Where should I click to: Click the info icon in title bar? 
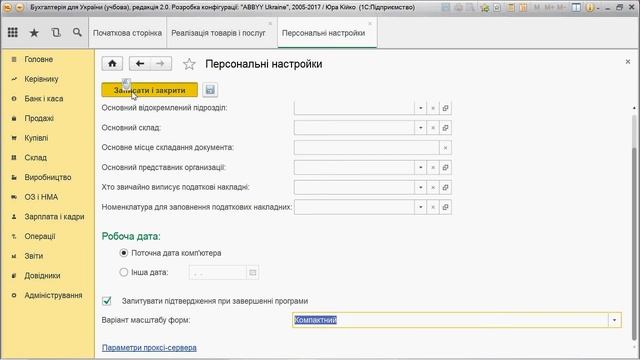(x=589, y=7)
